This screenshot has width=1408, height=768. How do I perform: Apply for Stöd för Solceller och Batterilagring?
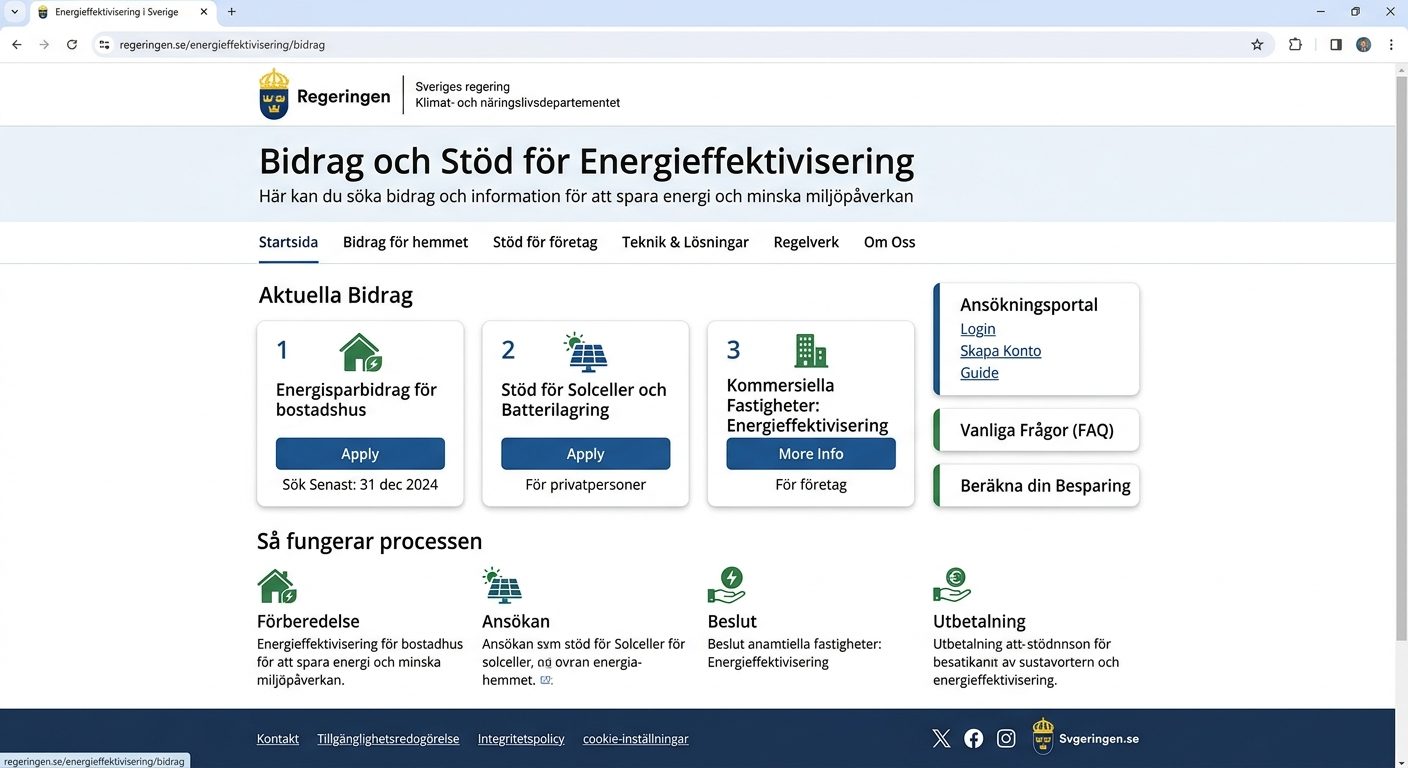click(x=585, y=454)
